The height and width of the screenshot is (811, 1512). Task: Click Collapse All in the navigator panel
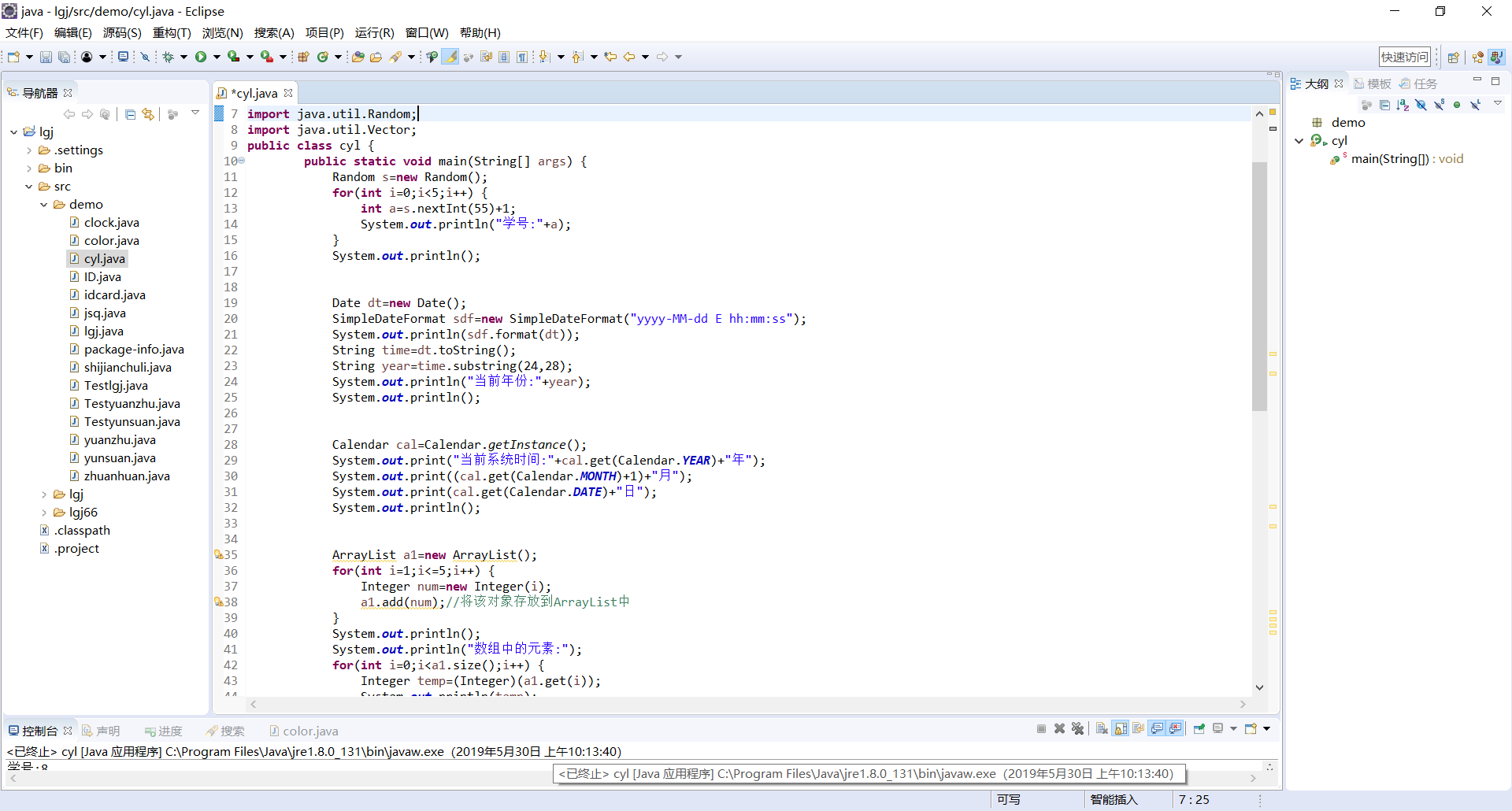[x=131, y=114]
